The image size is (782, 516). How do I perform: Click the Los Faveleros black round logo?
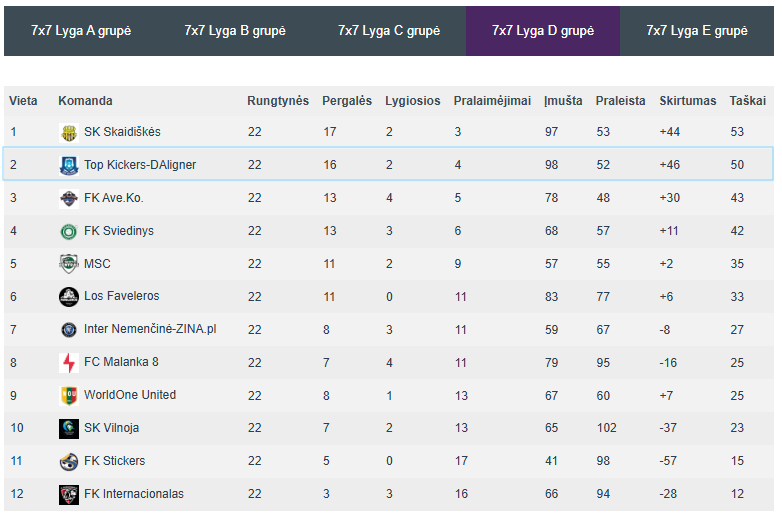click(x=69, y=297)
